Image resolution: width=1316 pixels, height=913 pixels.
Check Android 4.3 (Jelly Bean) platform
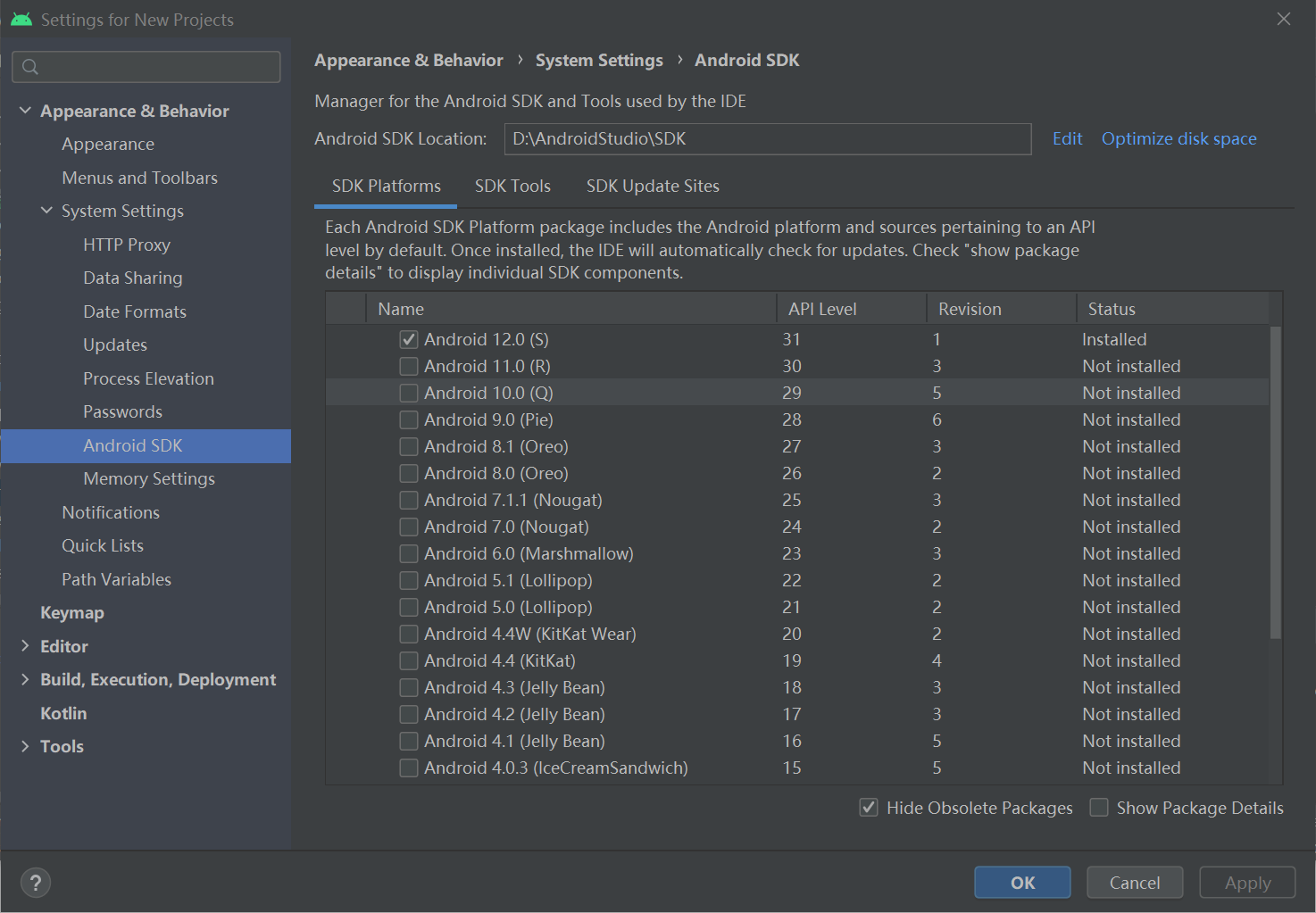tap(409, 687)
